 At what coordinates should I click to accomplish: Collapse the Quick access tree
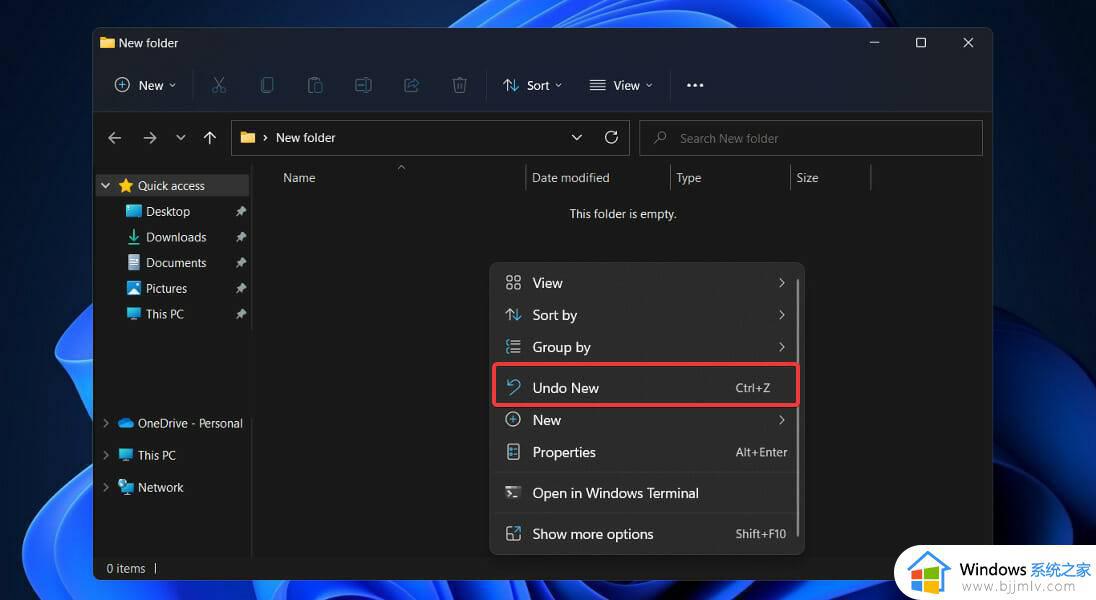coord(106,185)
